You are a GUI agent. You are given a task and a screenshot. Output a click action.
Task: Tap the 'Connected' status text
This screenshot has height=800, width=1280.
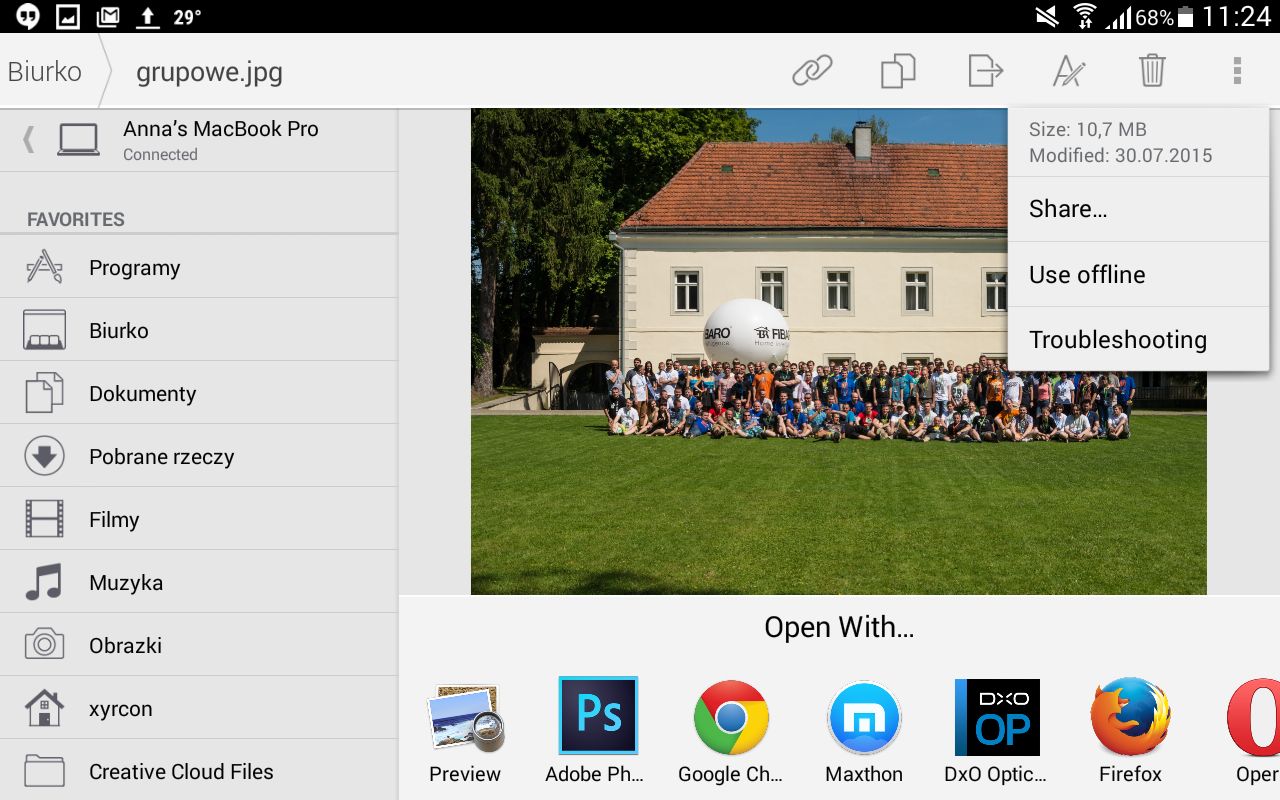(x=160, y=155)
